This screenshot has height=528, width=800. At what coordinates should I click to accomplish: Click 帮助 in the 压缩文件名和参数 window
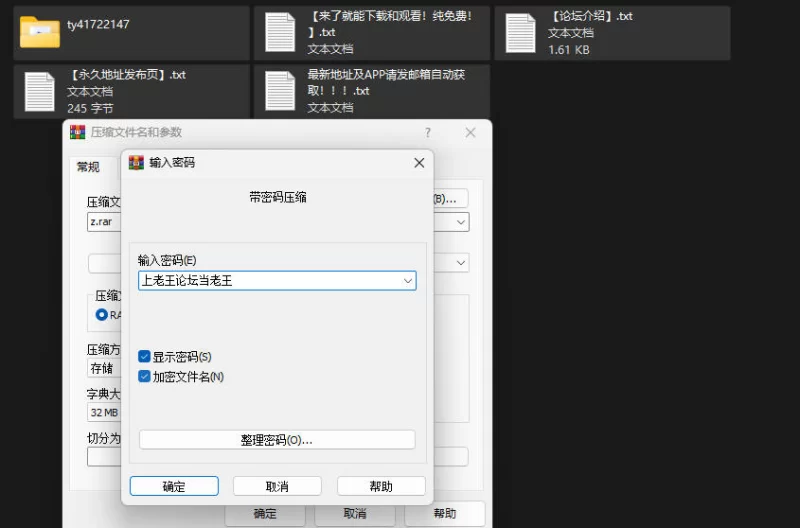pyautogui.click(x=444, y=513)
